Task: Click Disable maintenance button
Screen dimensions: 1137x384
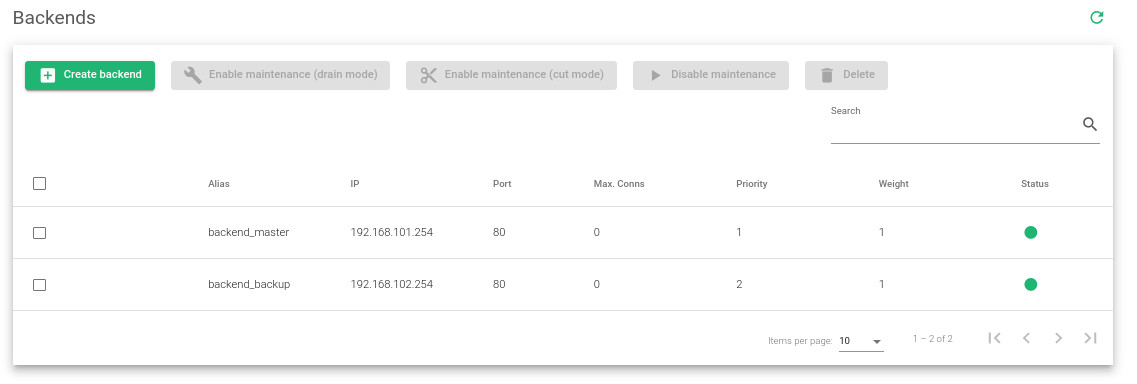Action: pyautogui.click(x=711, y=75)
